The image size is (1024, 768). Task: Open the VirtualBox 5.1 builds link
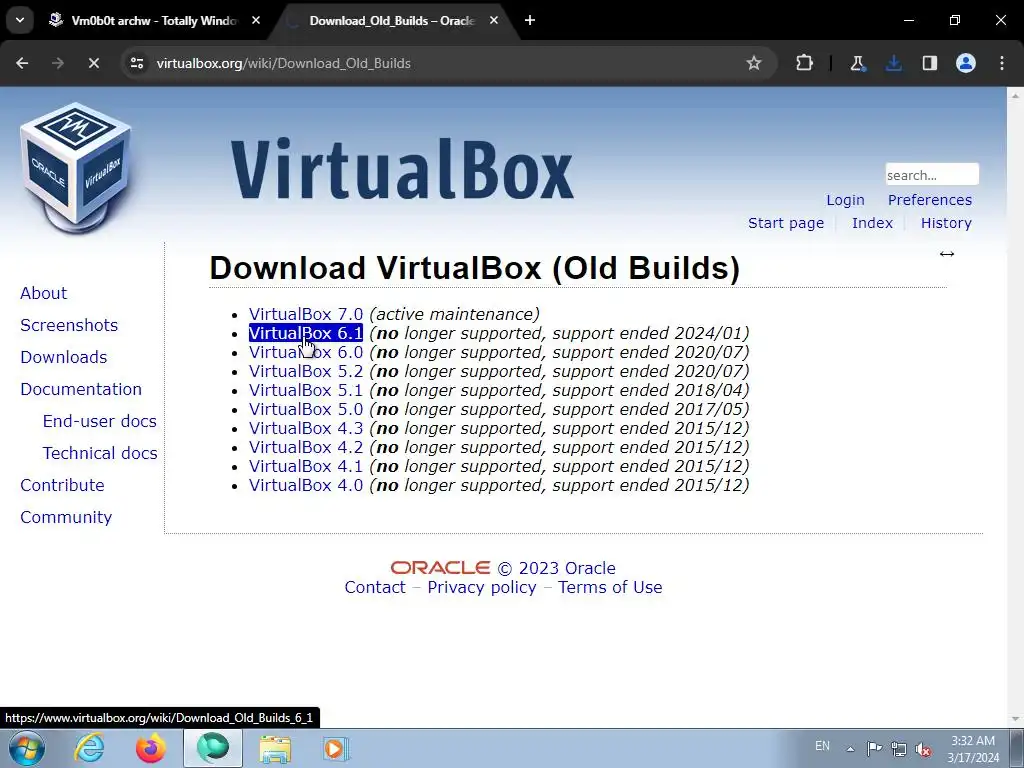306,390
